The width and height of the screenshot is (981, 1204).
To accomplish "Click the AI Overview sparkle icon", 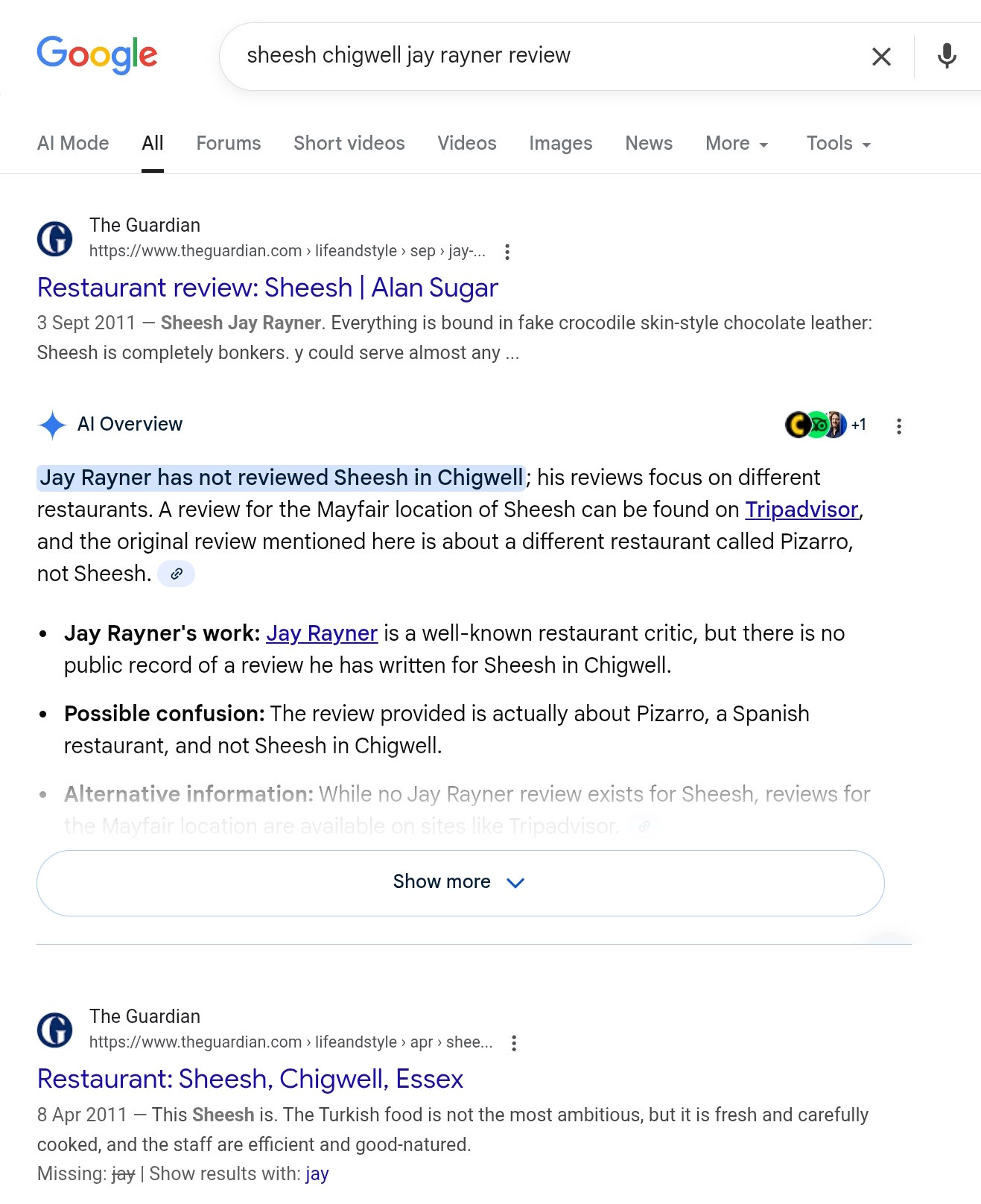I will (x=52, y=425).
